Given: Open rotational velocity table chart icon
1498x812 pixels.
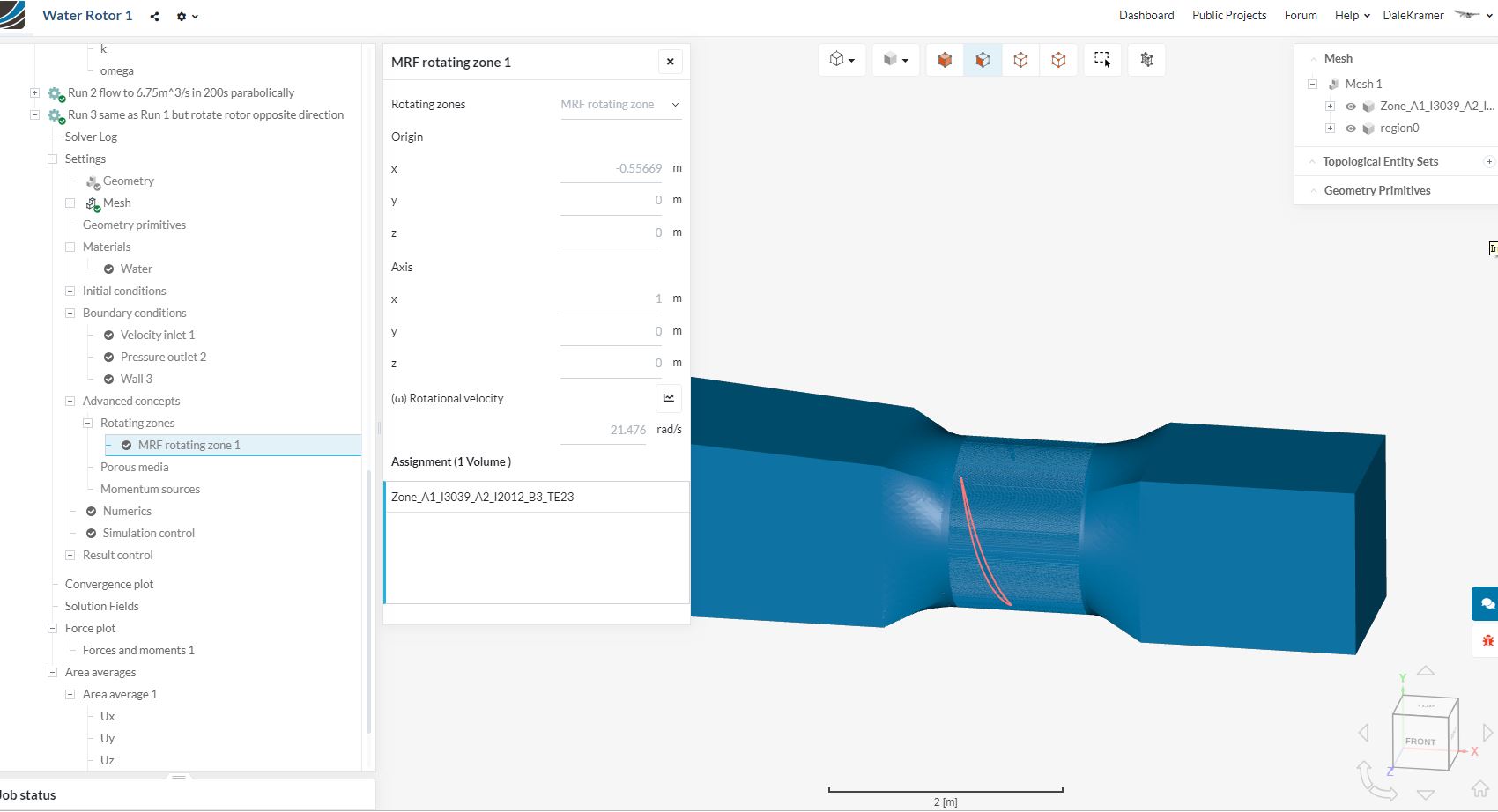Looking at the screenshot, I should pyautogui.click(x=669, y=398).
